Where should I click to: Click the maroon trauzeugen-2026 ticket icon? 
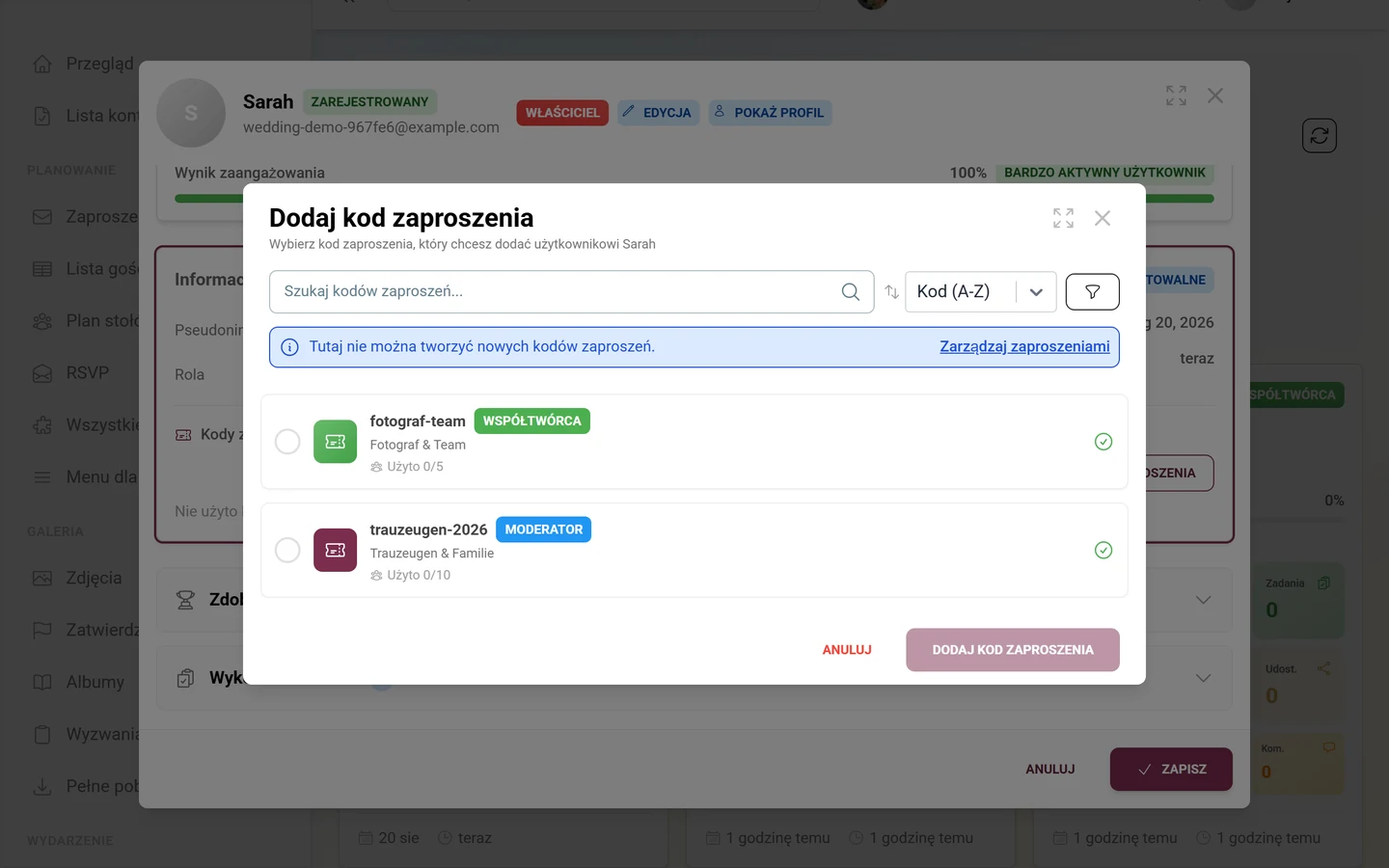pos(335,550)
